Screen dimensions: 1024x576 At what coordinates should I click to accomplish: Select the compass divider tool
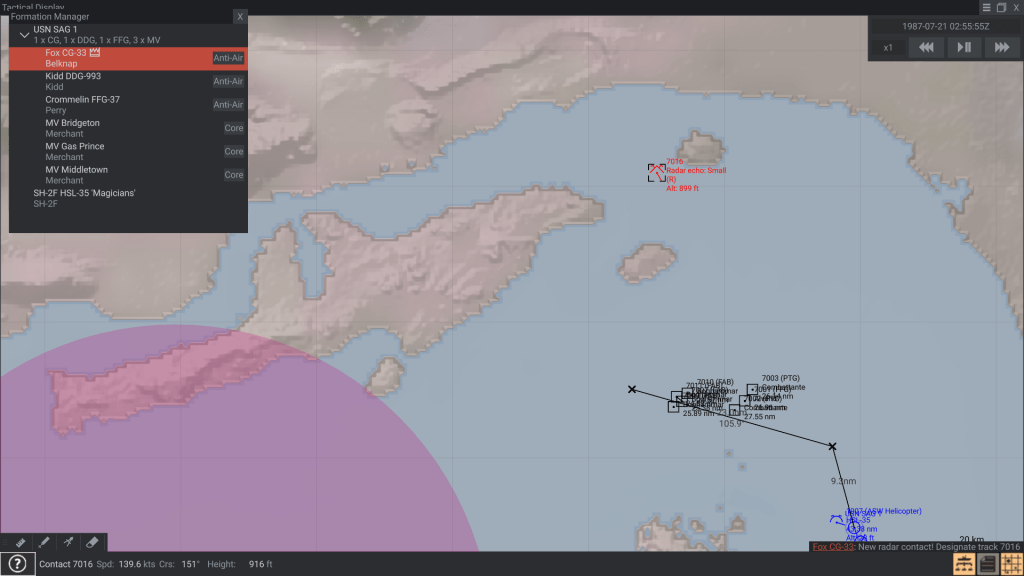(68, 542)
